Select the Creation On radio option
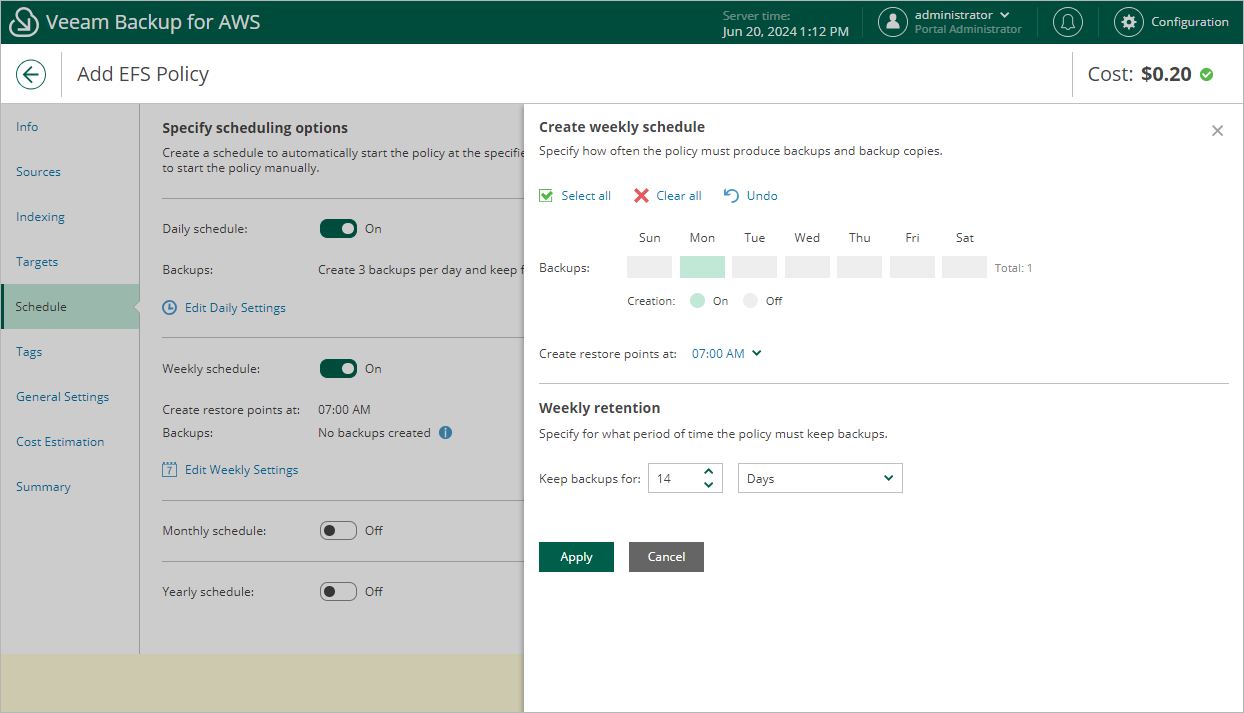The height and width of the screenshot is (713, 1244). [x=698, y=300]
